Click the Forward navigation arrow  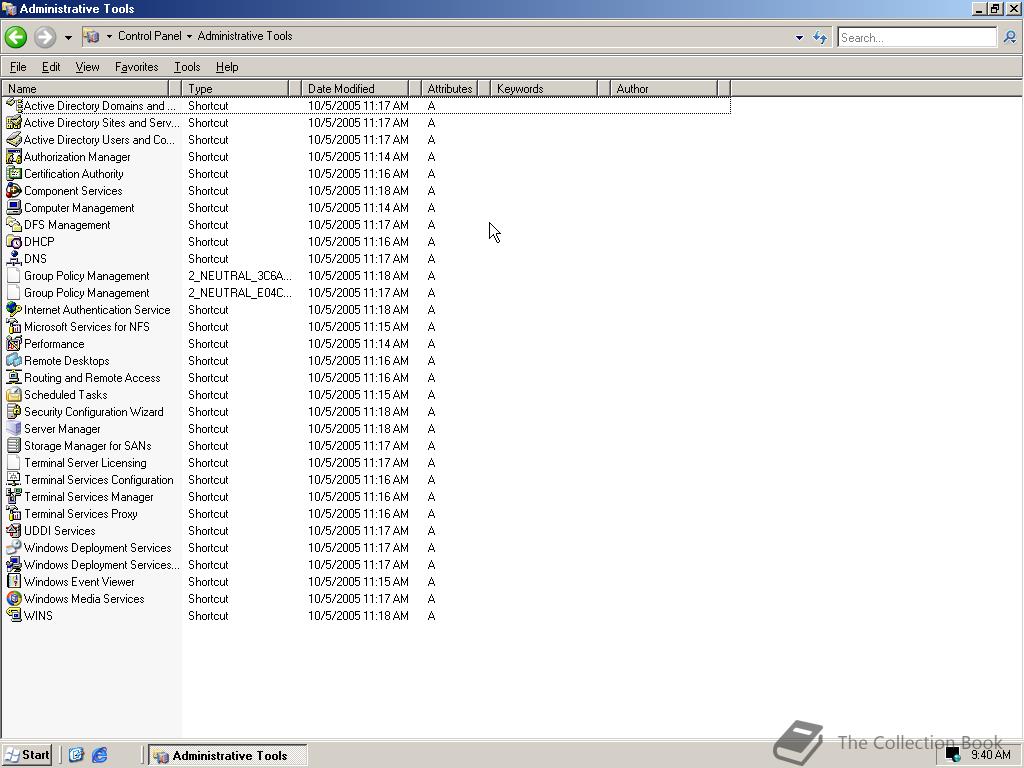tap(44, 37)
